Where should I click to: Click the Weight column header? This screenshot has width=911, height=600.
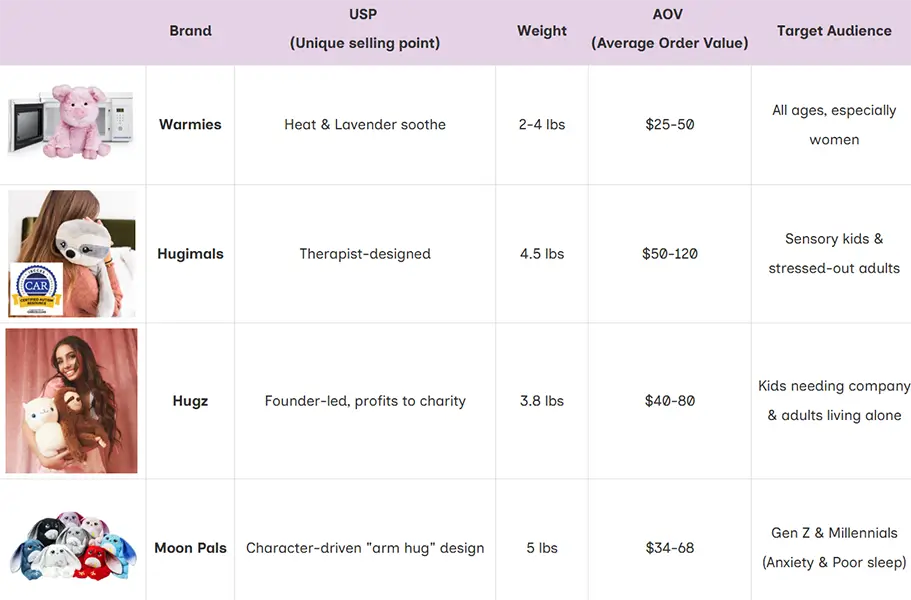coord(542,31)
